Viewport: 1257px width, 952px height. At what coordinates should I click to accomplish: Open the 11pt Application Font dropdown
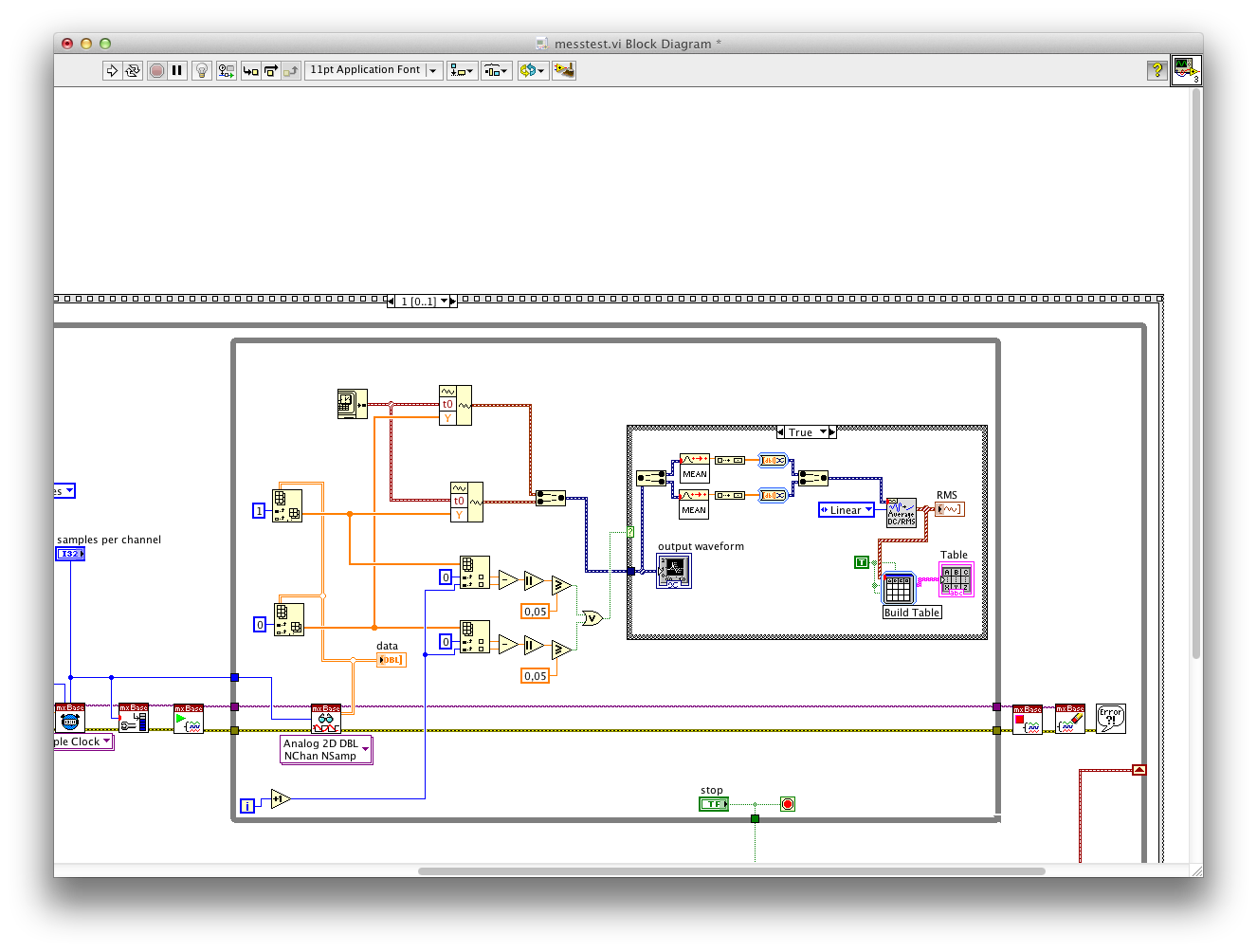click(x=373, y=70)
